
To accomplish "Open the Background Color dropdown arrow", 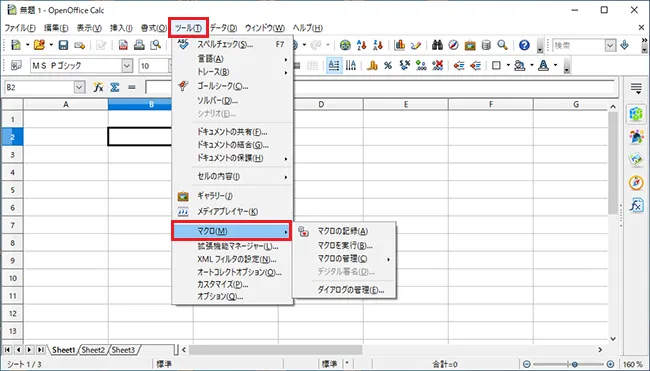I will coord(532,65).
